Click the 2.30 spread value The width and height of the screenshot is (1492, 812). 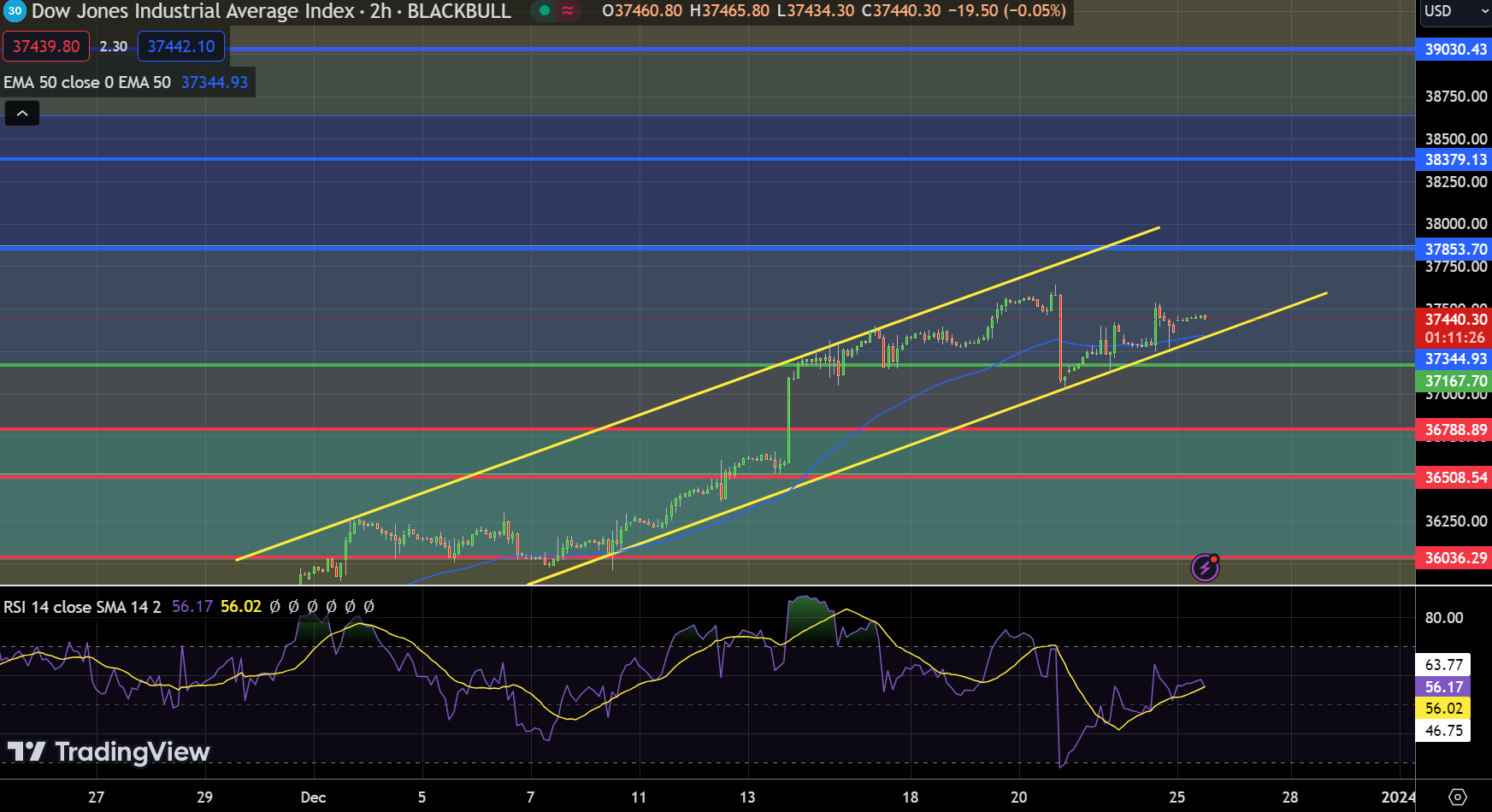(114, 47)
